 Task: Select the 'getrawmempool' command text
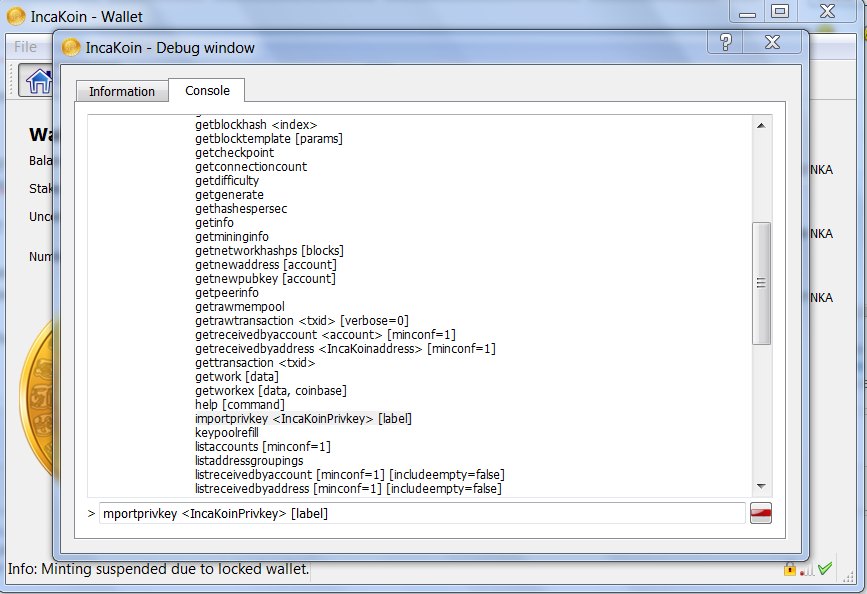[x=240, y=307]
